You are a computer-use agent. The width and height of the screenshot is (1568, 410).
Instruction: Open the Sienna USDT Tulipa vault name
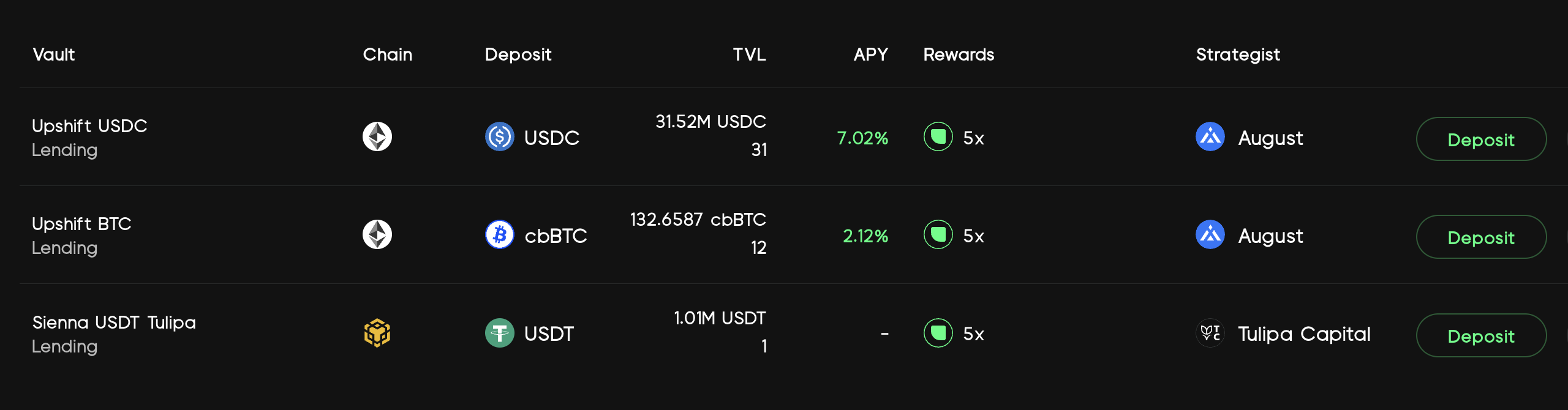(114, 322)
